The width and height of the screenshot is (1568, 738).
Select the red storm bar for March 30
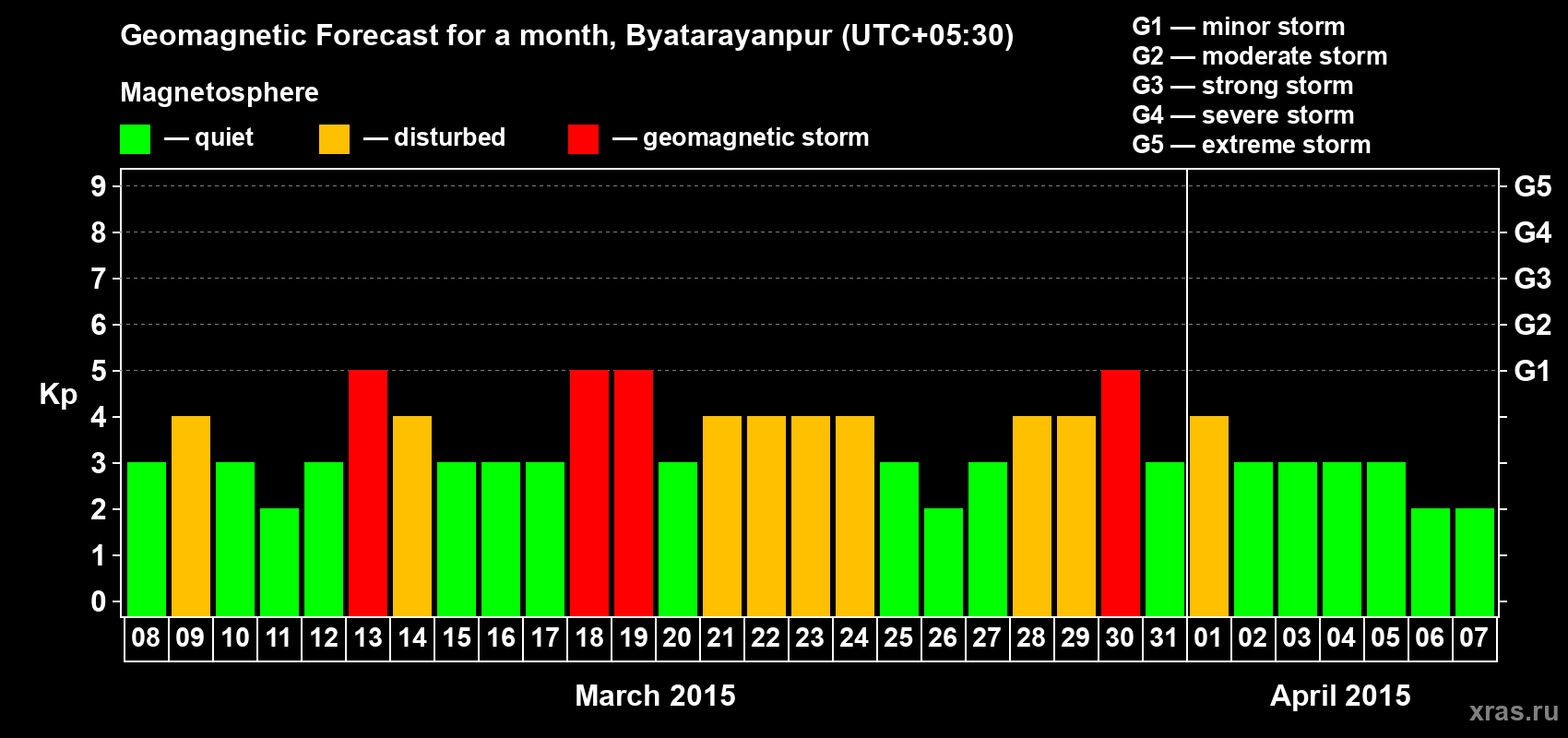pyautogui.click(x=1121, y=493)
